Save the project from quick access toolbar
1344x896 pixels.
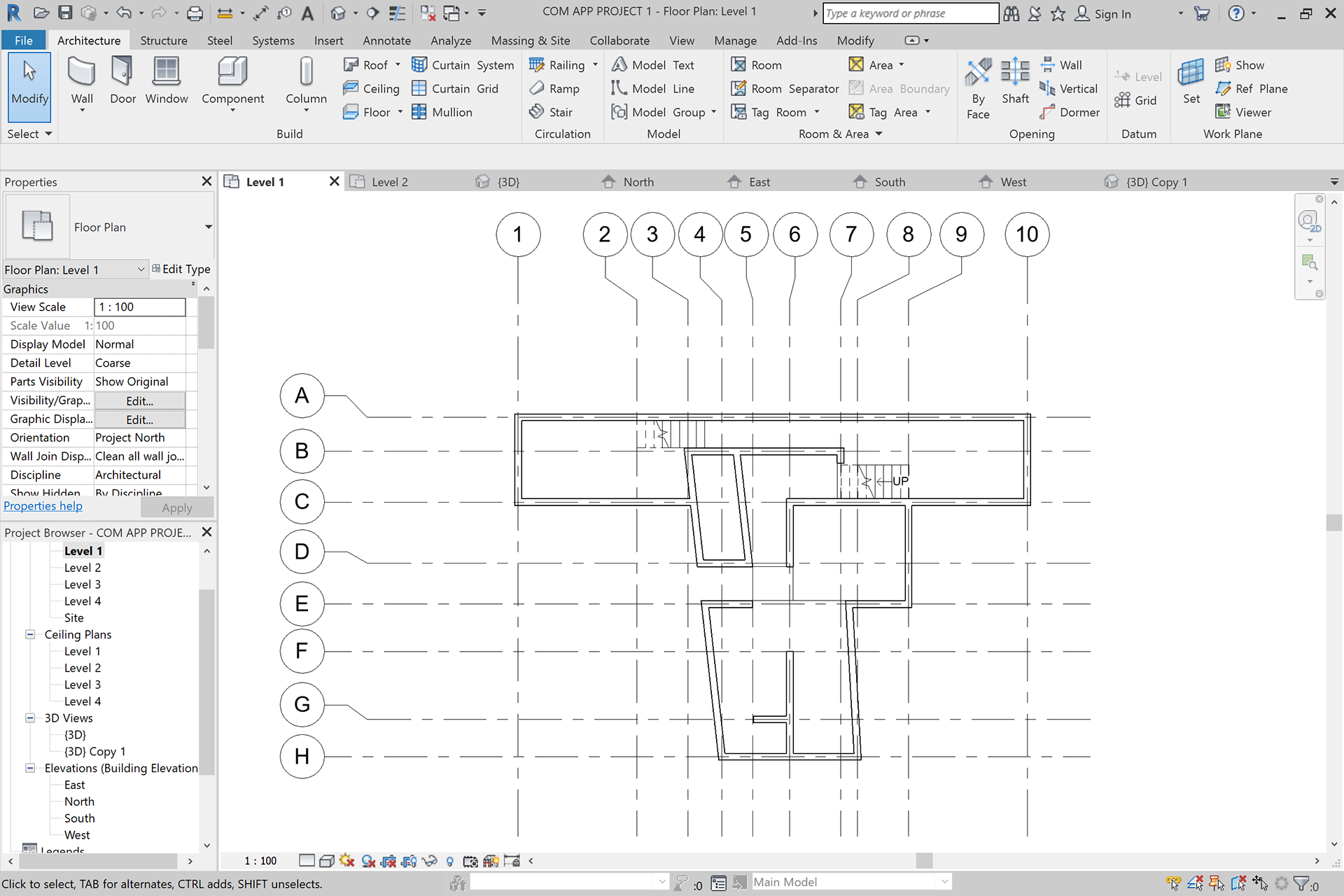65,13
